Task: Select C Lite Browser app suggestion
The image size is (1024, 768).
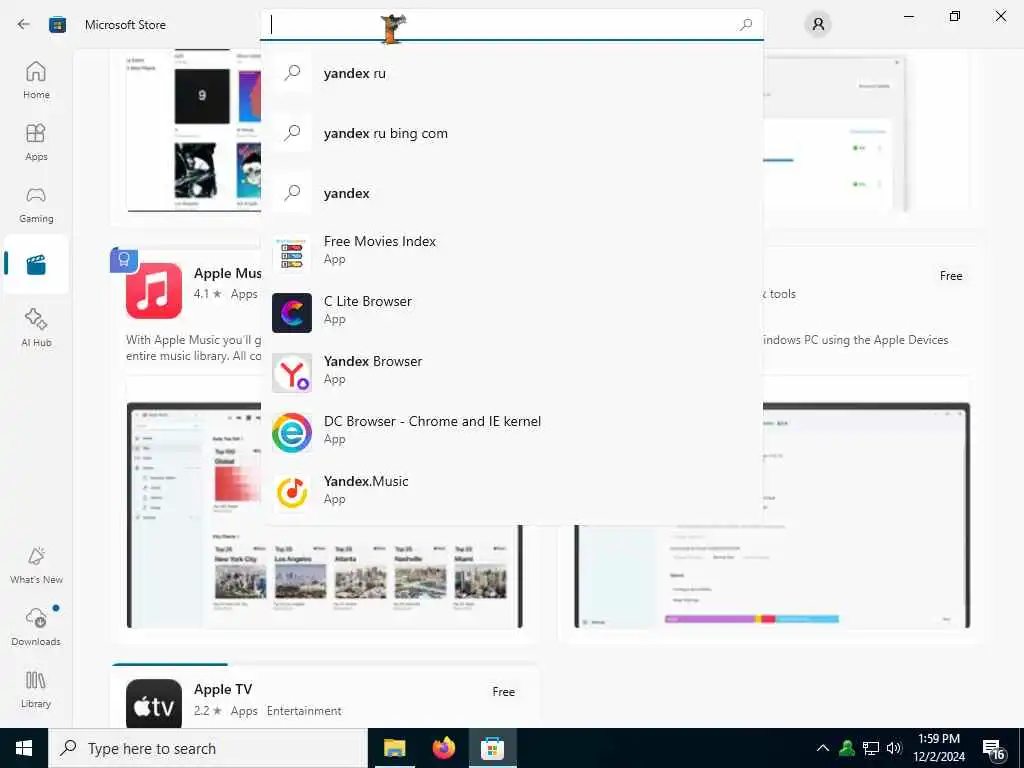Action: pyautogui.click(x=512, y=313)
